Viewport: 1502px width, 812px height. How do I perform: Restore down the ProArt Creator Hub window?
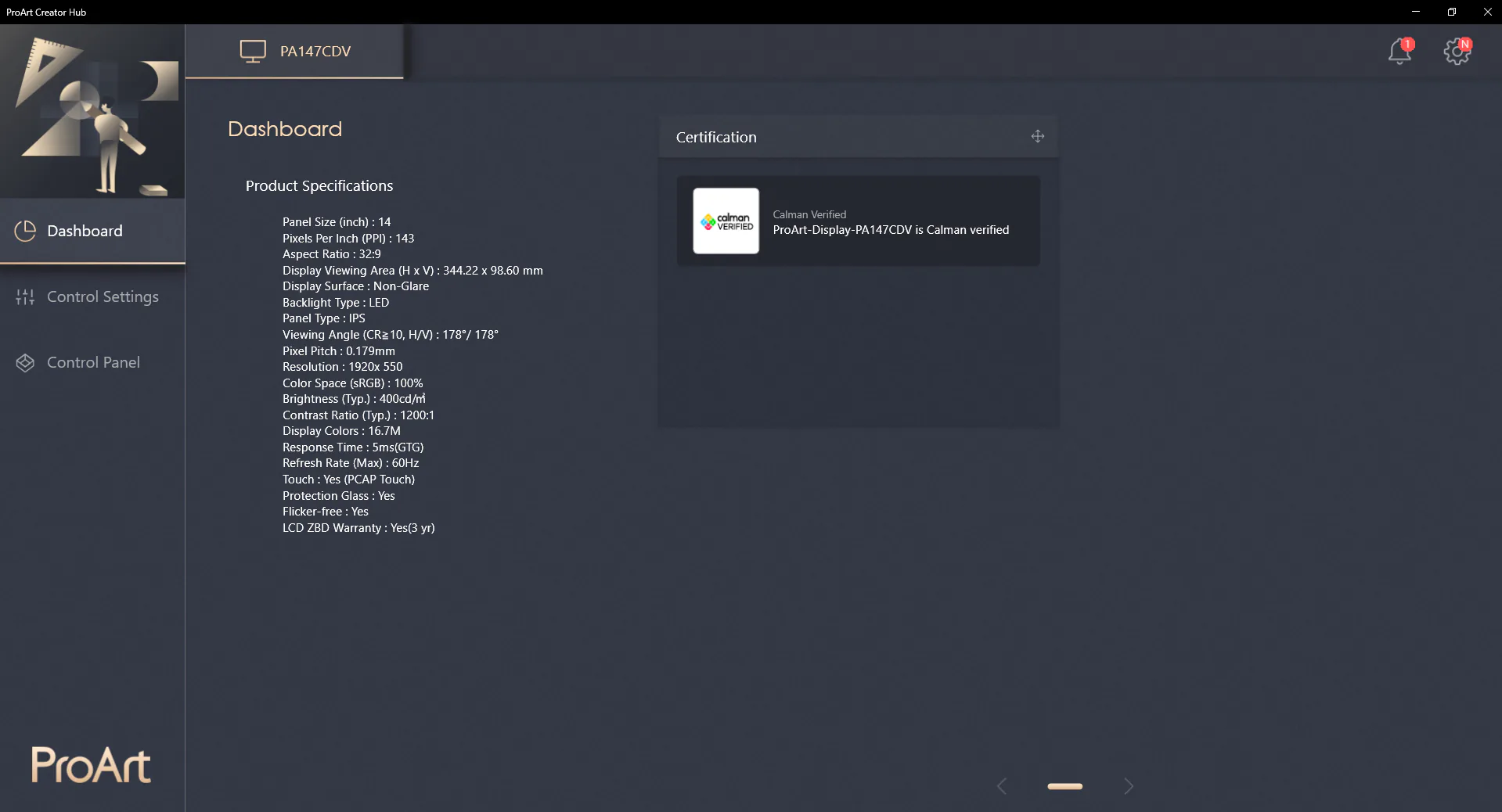[x=1452, y=12]
